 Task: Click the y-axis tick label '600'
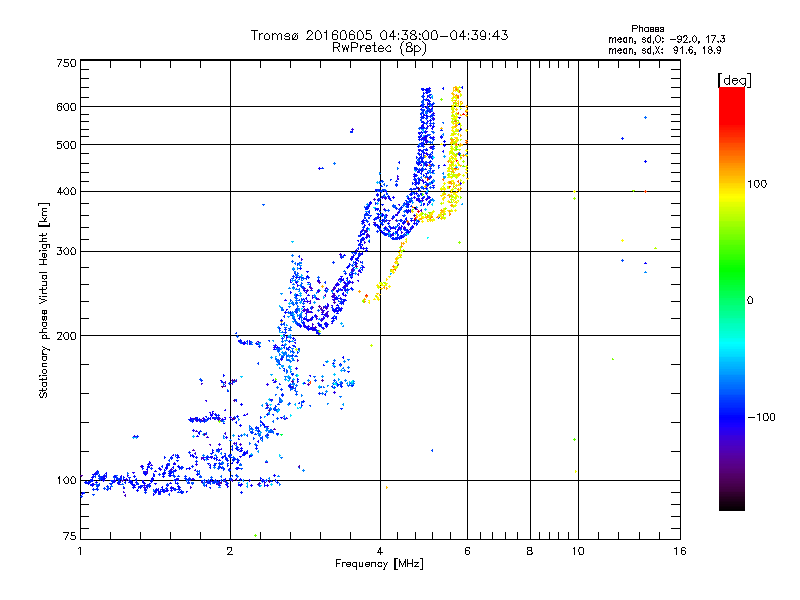pos(67,107)
